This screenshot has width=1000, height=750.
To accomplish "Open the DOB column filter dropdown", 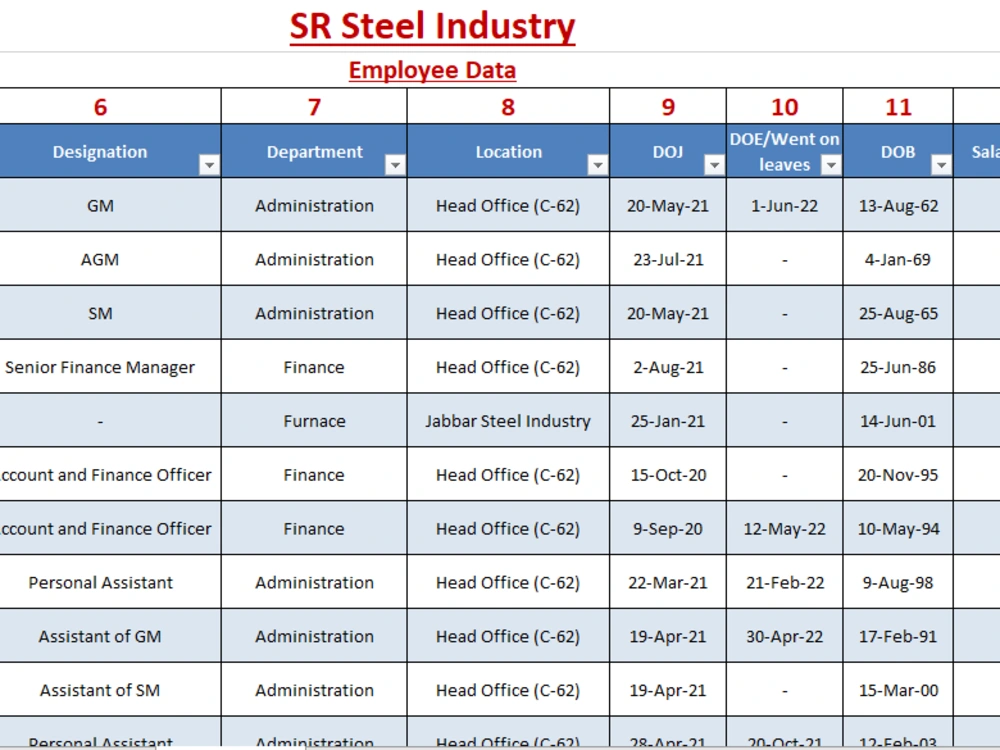I will [x=941, y=165].
